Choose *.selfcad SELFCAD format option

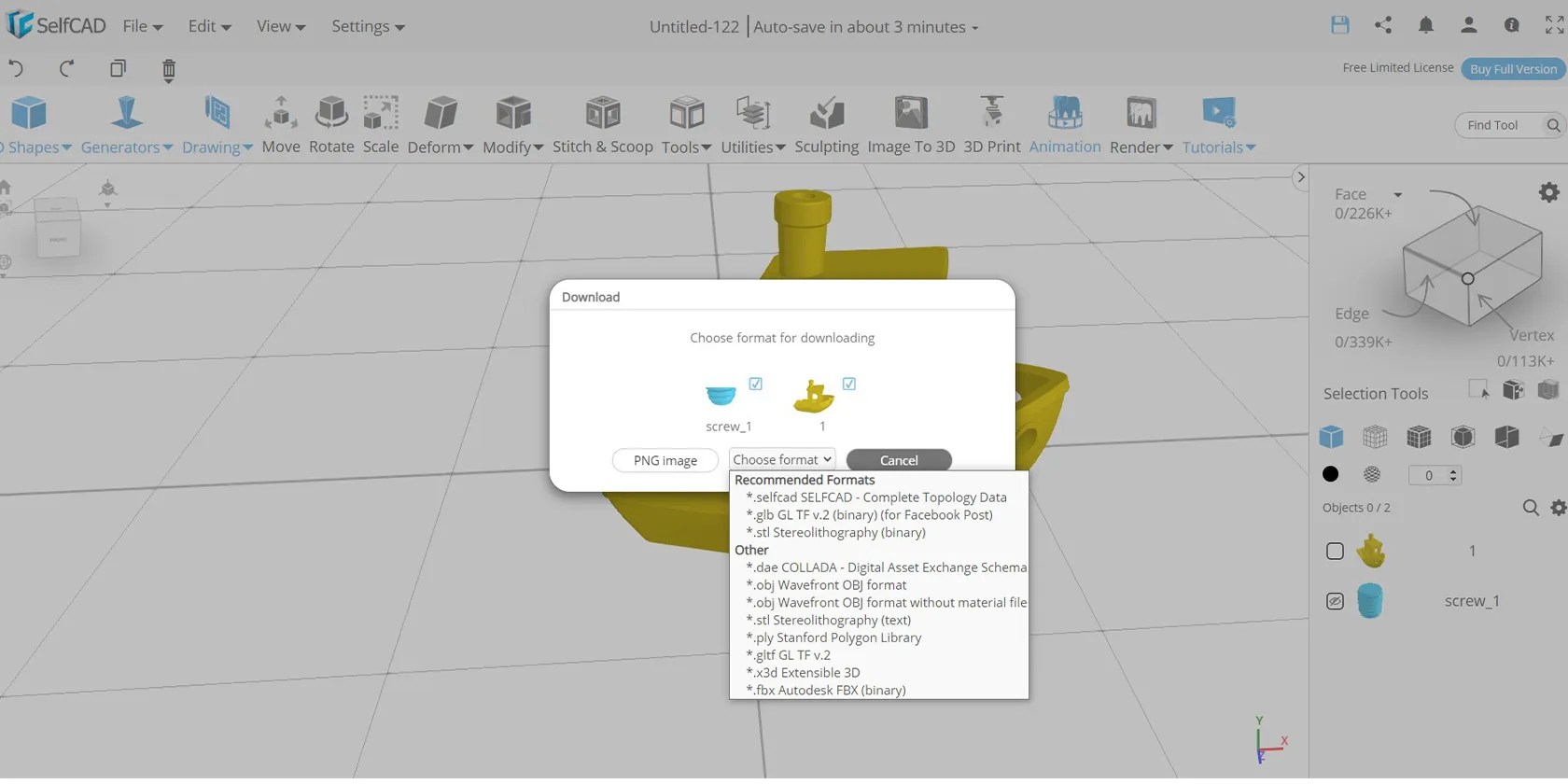(x=878, y=497)
